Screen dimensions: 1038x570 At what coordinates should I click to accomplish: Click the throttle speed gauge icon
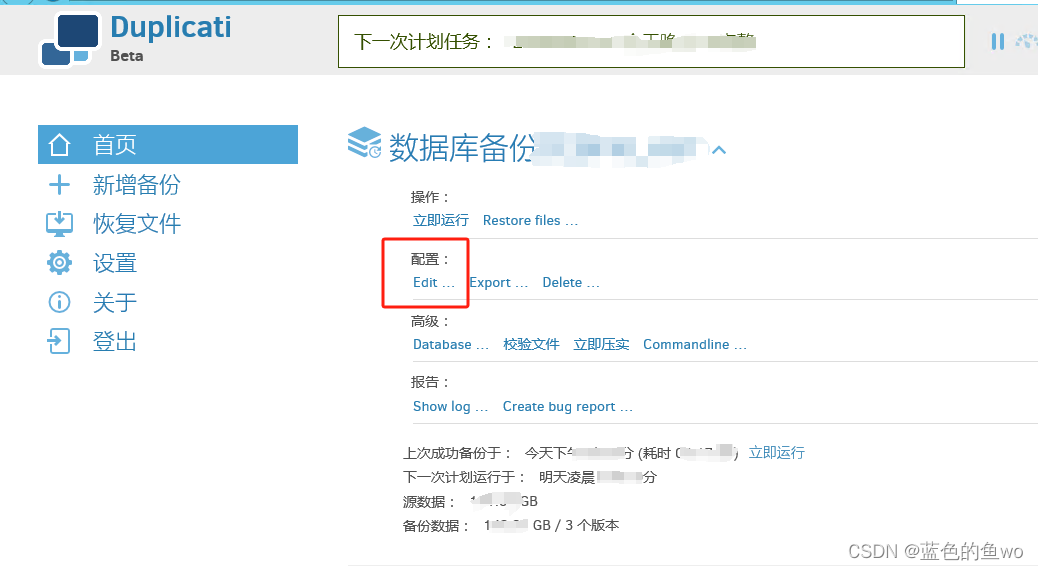click(x=1026, y=42)
